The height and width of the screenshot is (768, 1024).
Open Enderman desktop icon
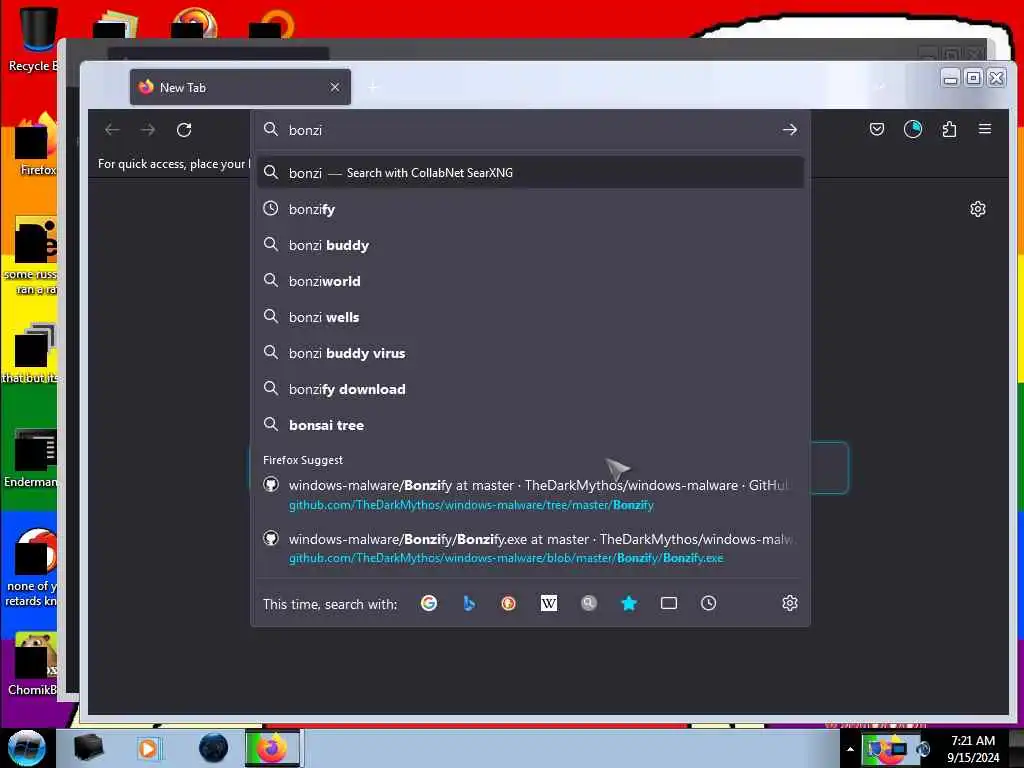(31, 458)
